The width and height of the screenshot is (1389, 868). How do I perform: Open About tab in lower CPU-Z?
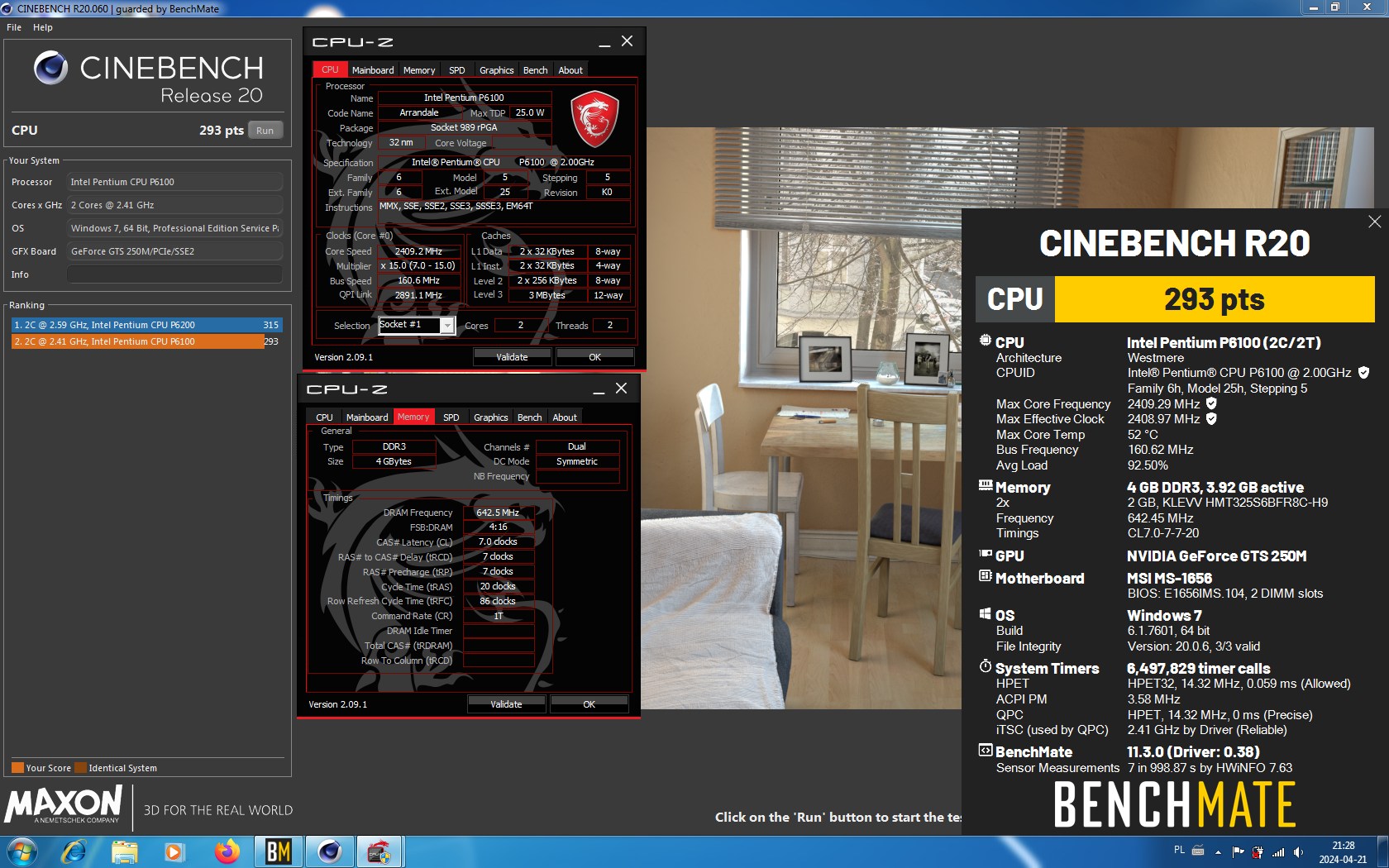coord(565,417)
